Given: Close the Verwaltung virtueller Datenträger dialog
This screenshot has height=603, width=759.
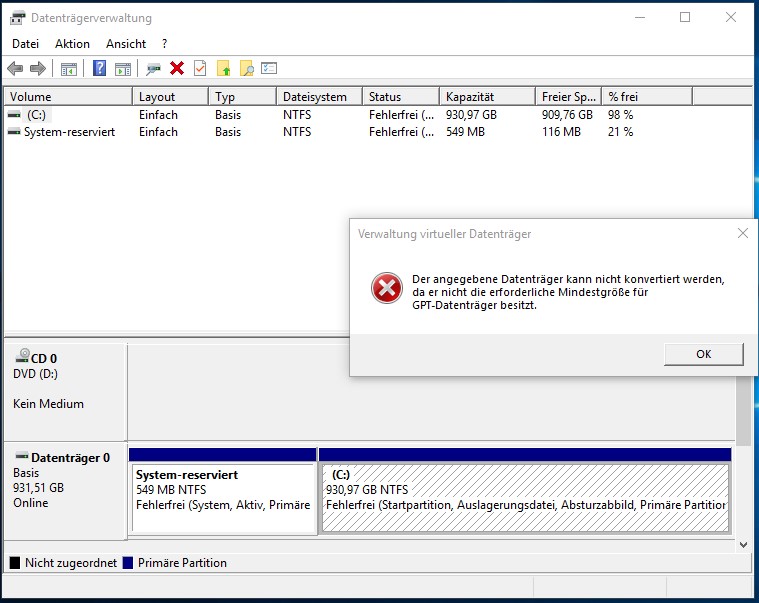Looking at the screenshot, I should [743, 233].
